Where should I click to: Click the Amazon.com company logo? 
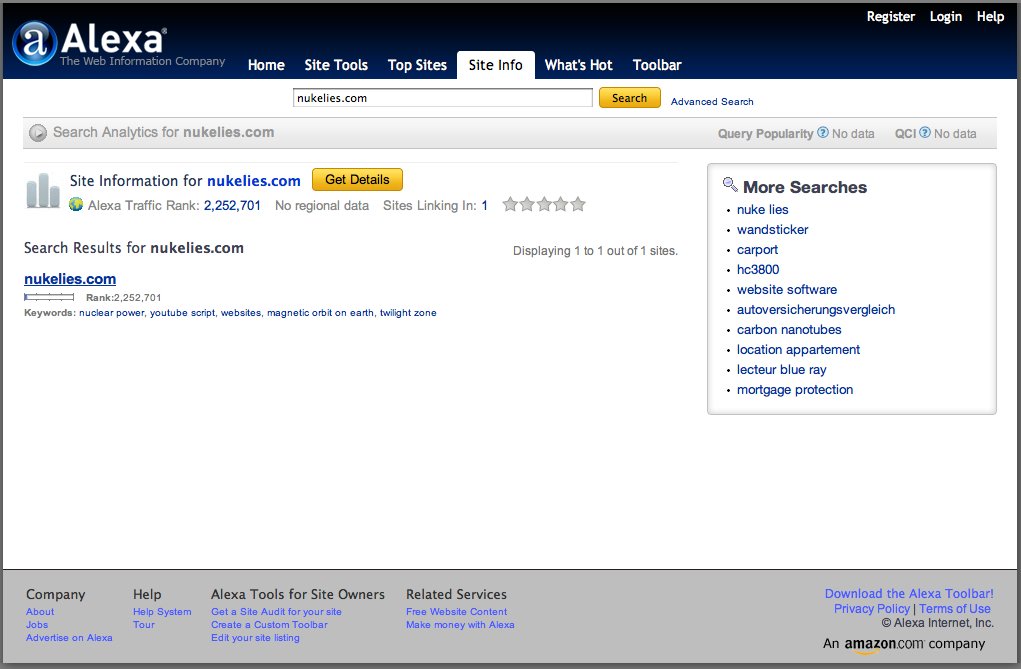click(884, 645)
